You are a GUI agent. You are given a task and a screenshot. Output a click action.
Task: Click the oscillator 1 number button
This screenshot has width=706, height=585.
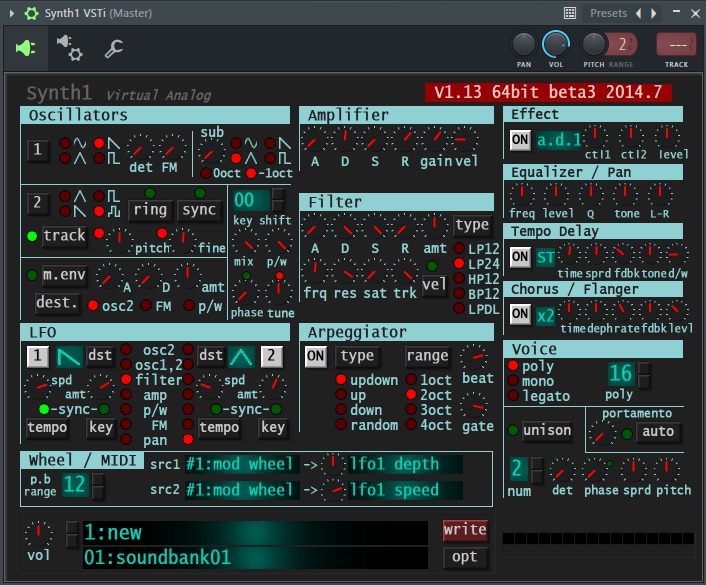pyautogui.click(x=37, y=149)
